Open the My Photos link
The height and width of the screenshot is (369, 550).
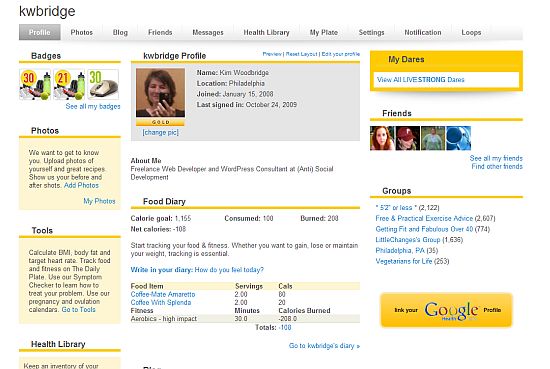(99, 201)
